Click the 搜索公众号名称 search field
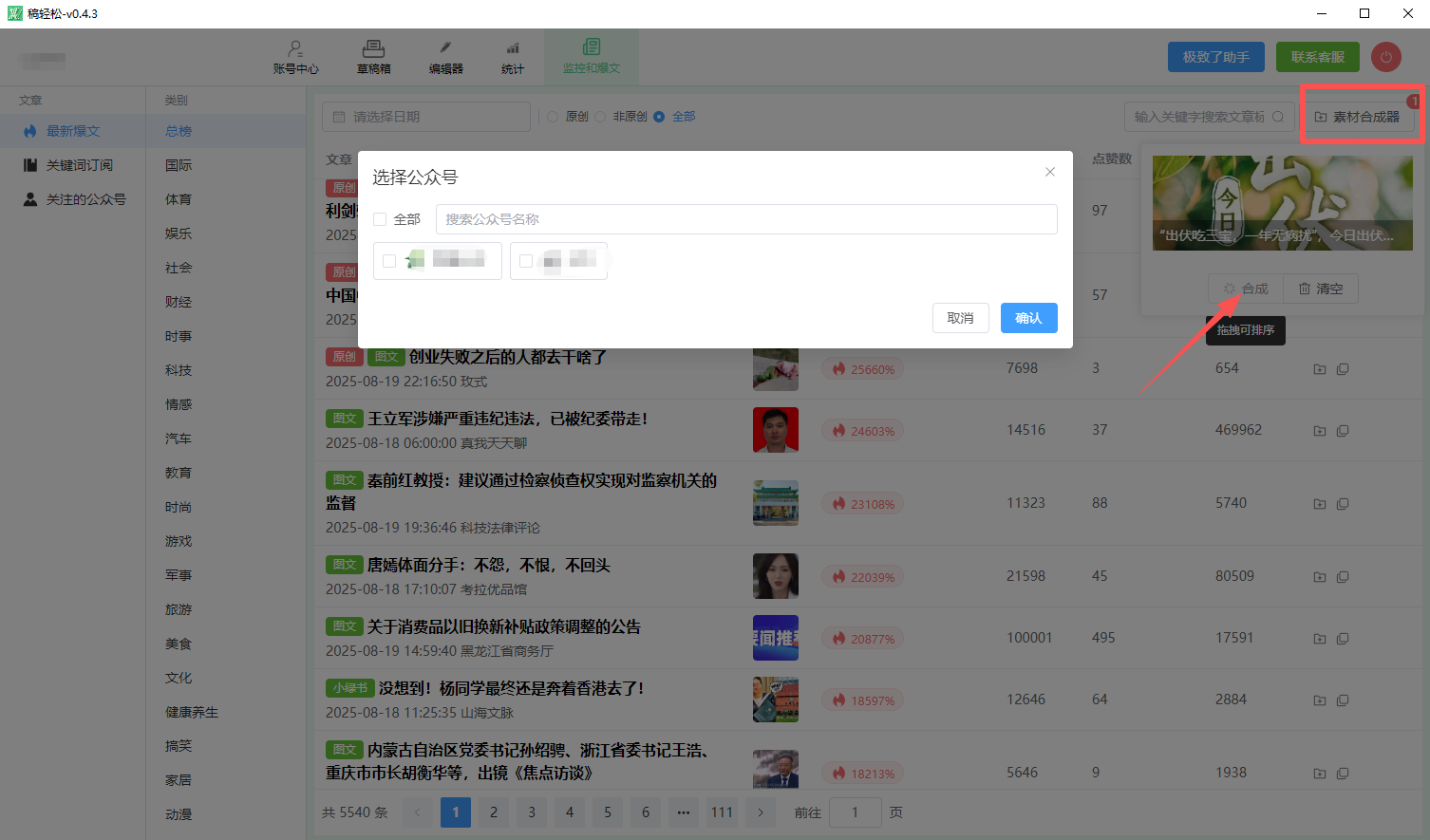1430x840 pixels. point(745,219)
